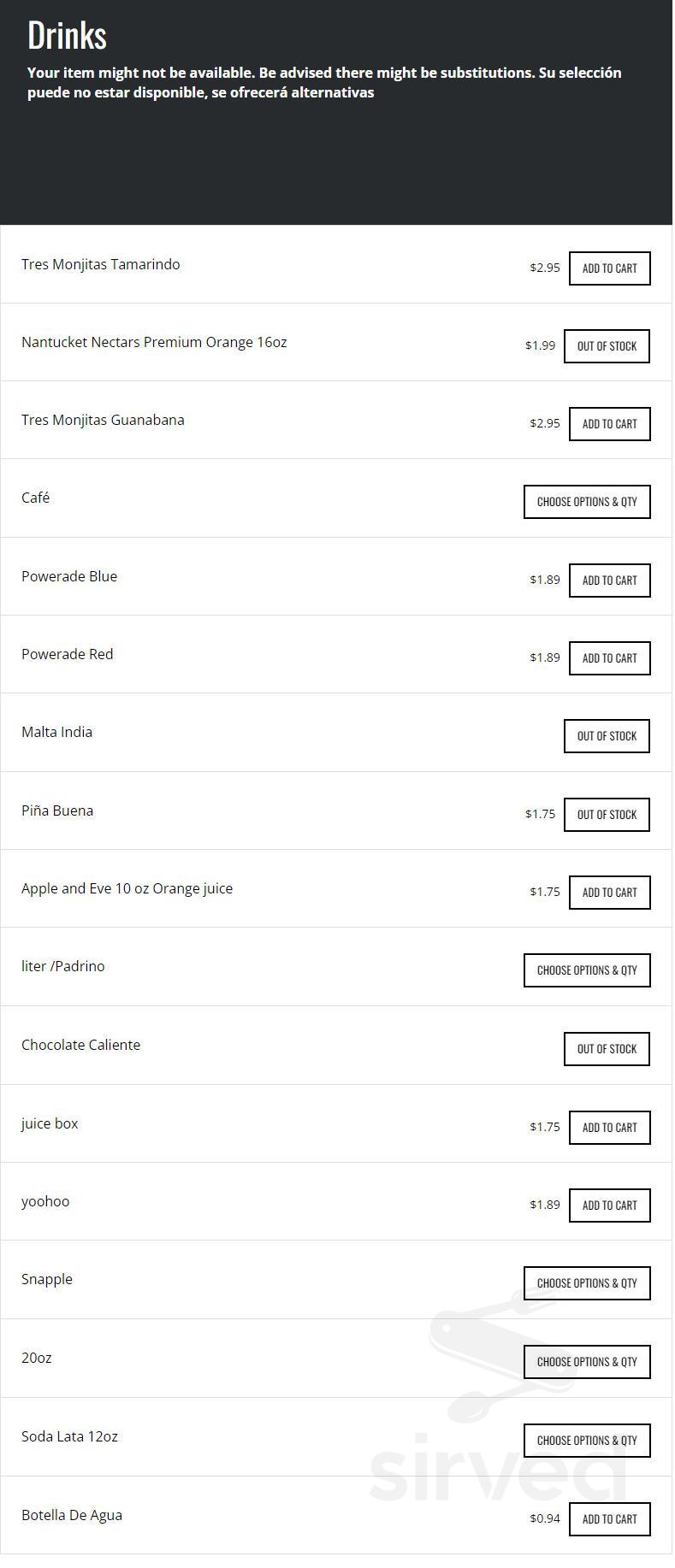This screenshot has width=675, height=1568.
Task: Add Tres Monjitas Guanabana to cart
Action: [609, 424]
